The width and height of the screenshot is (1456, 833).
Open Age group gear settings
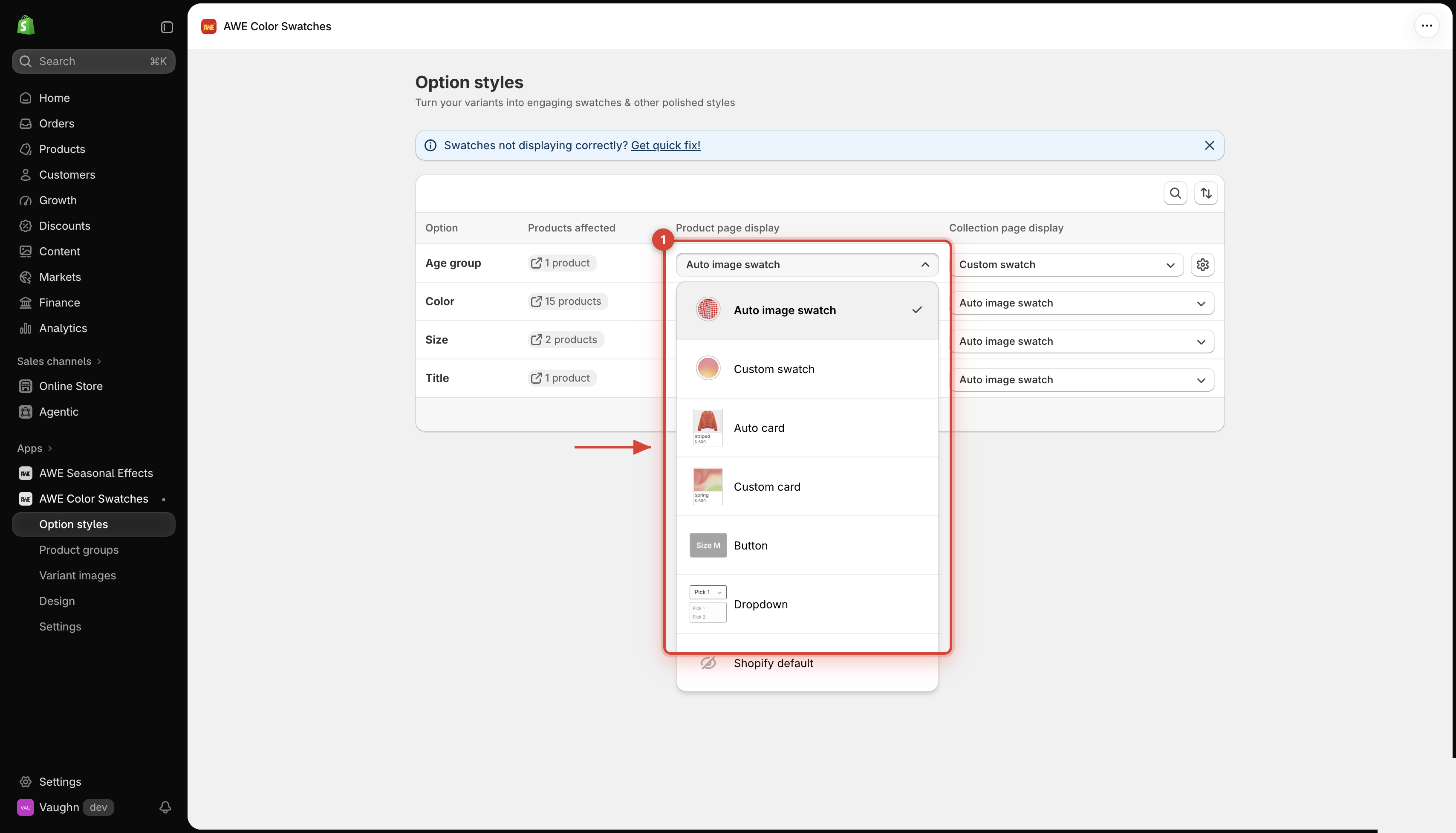click(1202, 264)
